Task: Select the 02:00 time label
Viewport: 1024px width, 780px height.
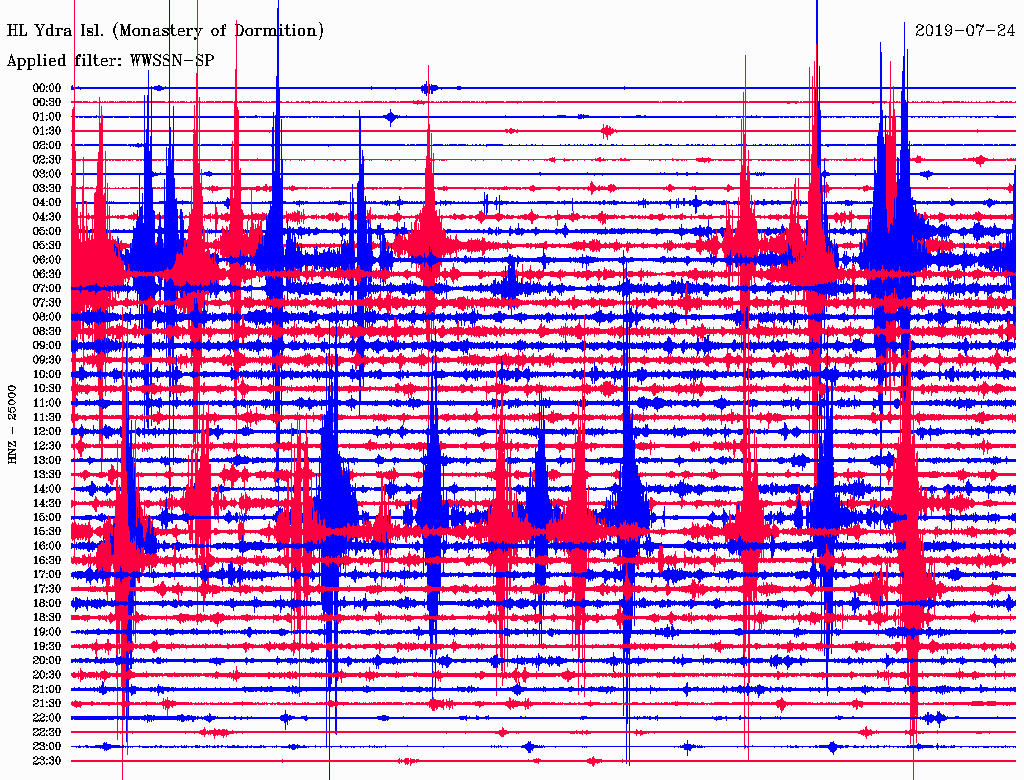Action: pyautogui.click(x=47, y=146)
